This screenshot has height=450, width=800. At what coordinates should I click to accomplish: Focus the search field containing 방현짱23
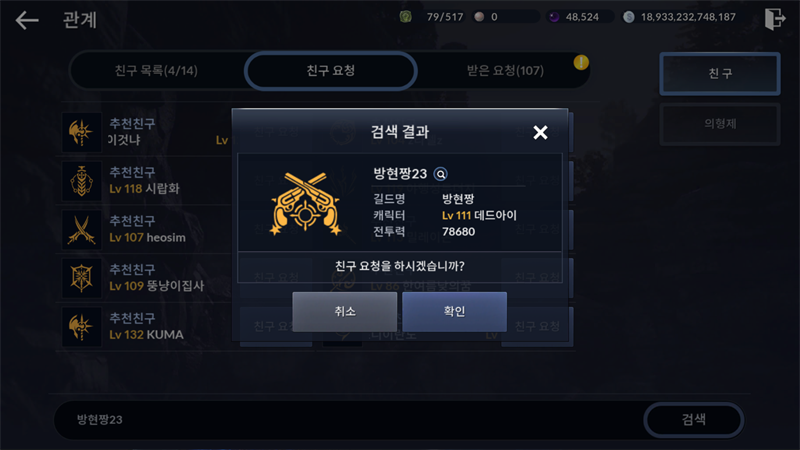click(349, 419)
